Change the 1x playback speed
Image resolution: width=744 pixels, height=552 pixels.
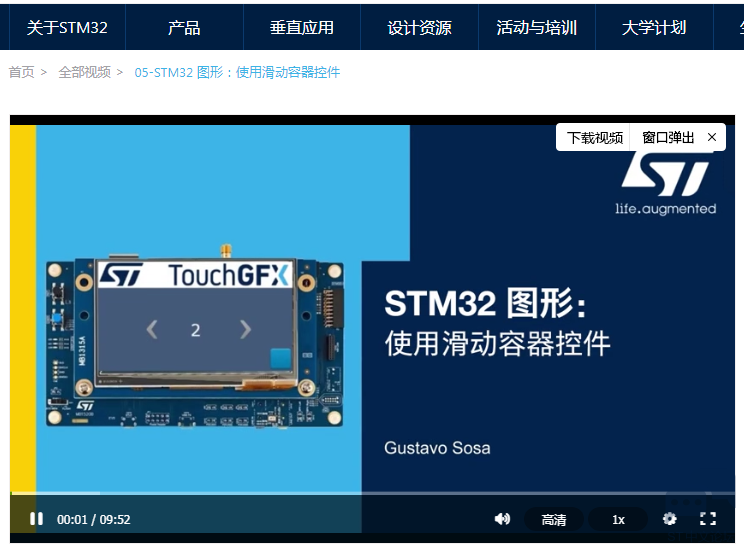click(618, 520)
